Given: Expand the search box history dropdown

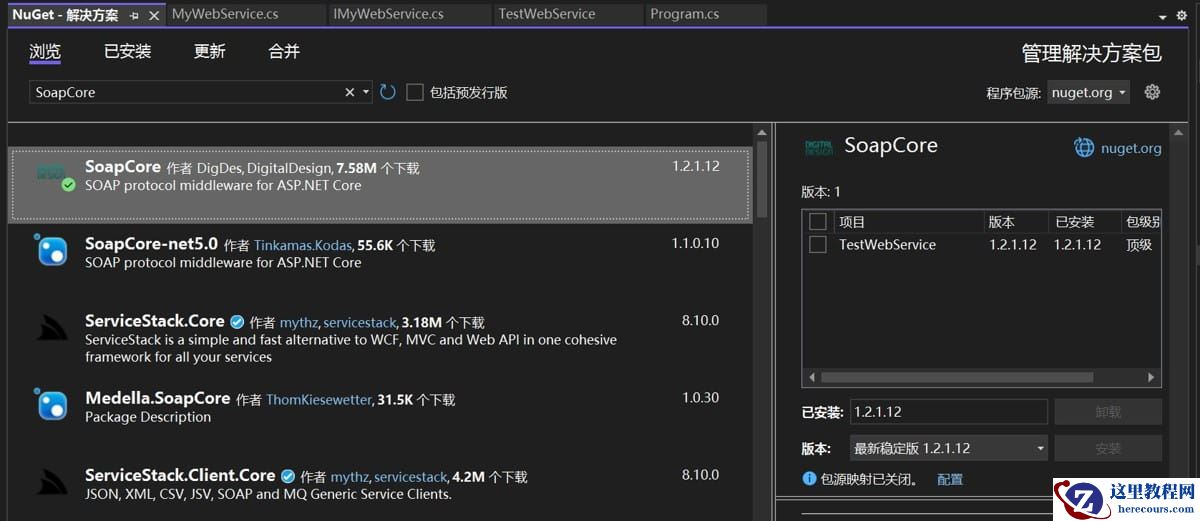Looking at the screenshot, I should click(x=366, y=92).
